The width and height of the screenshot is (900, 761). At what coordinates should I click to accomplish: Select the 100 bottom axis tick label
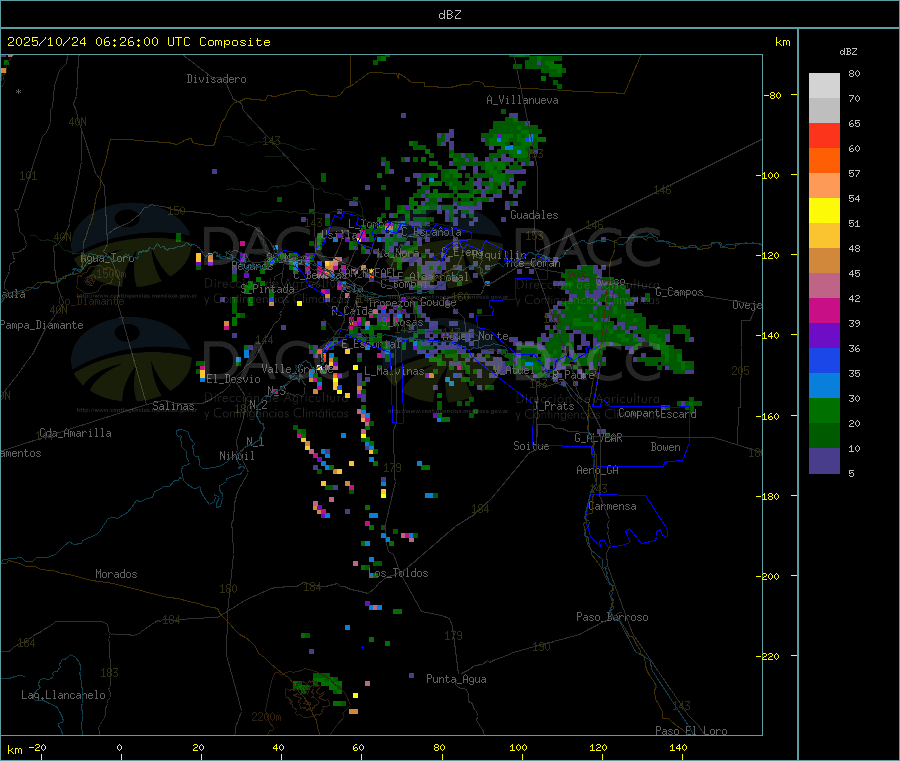[518, 748]
